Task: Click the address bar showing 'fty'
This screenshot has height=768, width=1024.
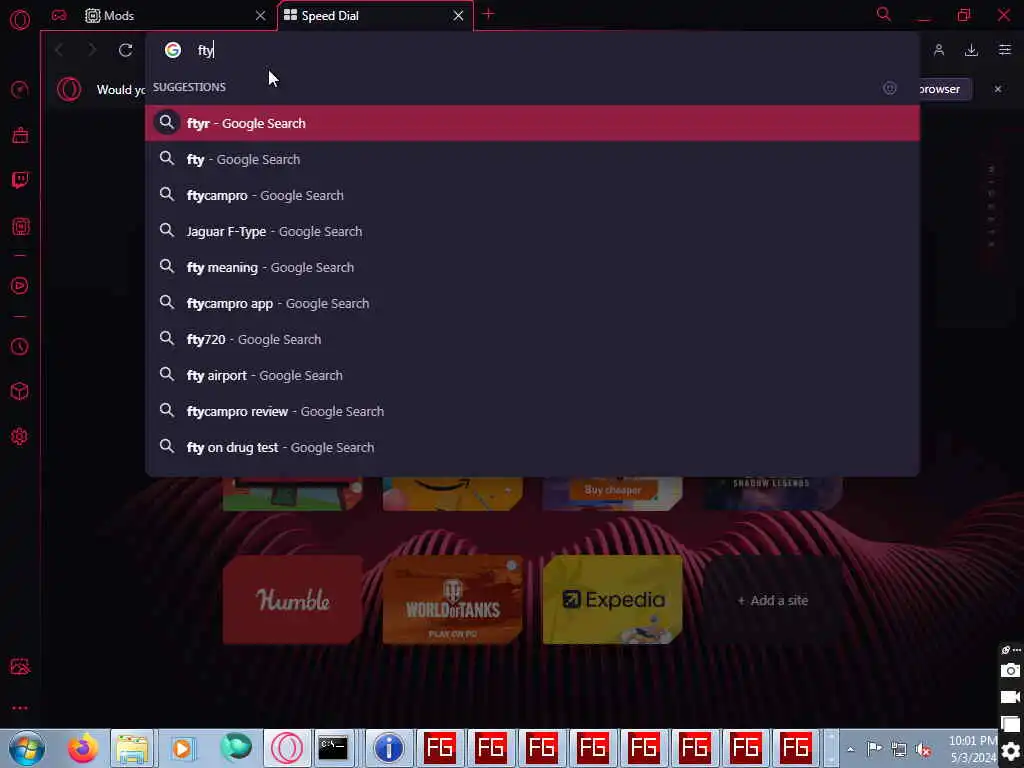Action: tap(532, 50)
